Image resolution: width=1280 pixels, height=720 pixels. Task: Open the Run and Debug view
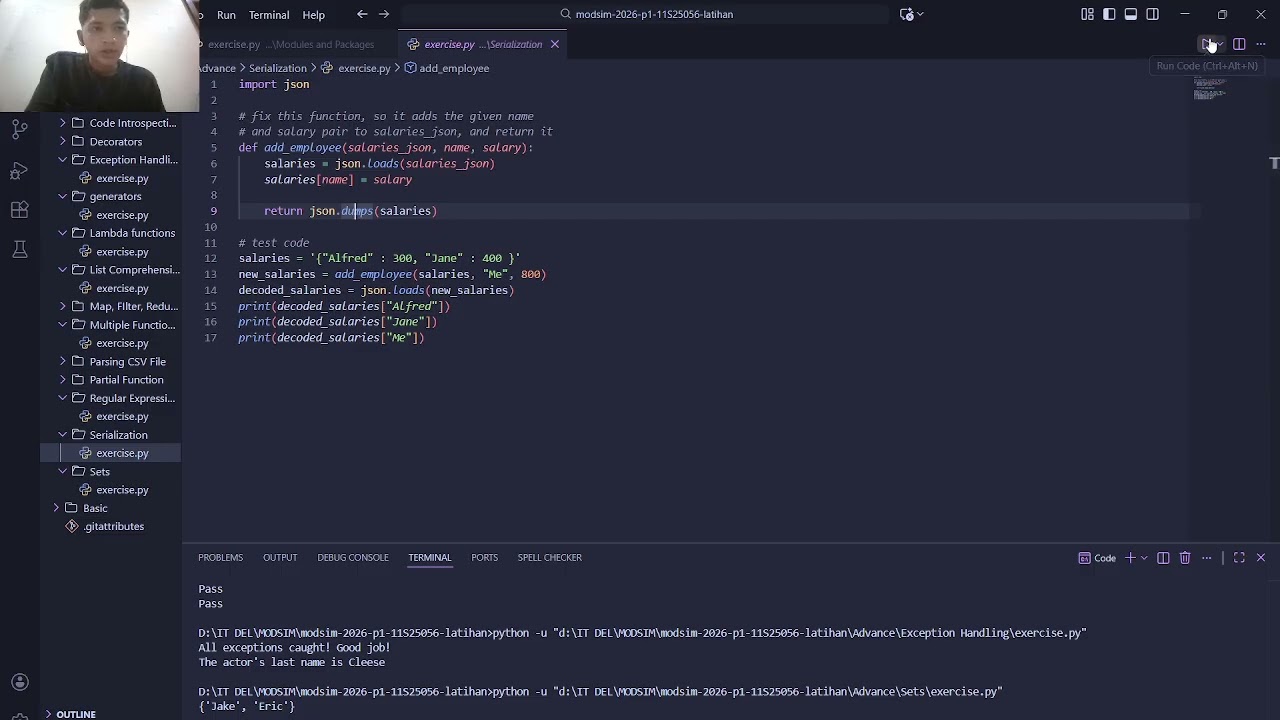click(x=19, y=170)
